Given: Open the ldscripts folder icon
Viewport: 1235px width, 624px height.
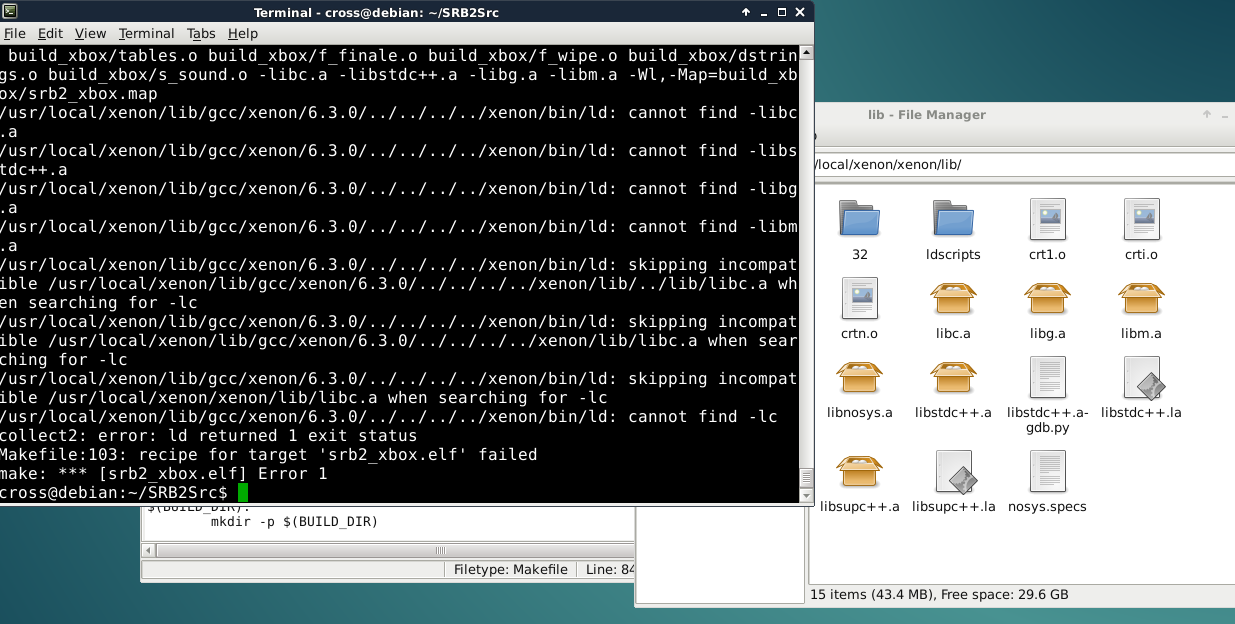Looking at the screenshot, I should coord(953,219).
